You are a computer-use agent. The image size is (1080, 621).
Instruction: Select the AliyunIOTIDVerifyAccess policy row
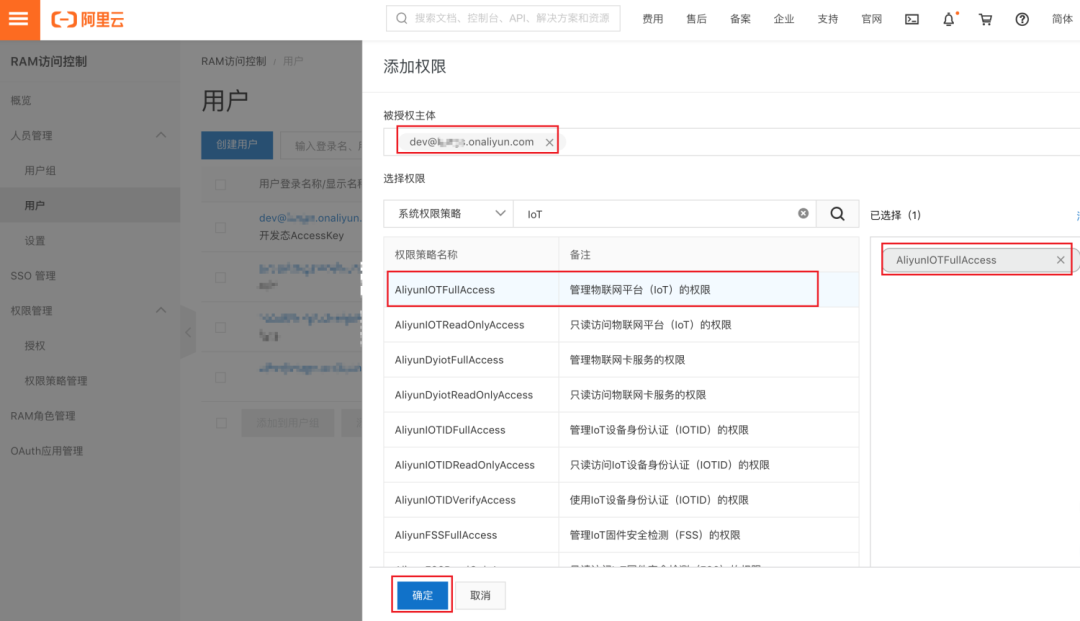[621, 500]
